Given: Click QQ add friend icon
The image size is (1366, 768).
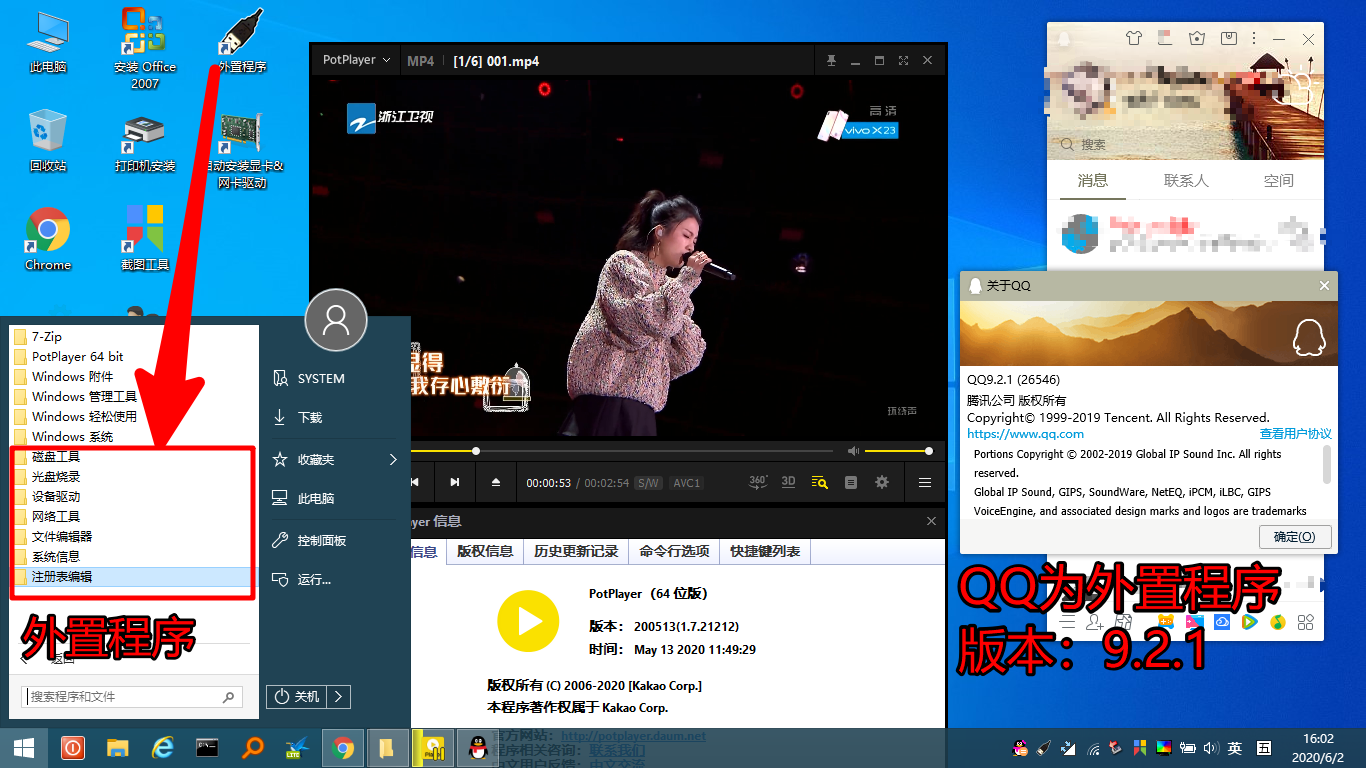Looking at the screenshot, I should point(1094,623).
